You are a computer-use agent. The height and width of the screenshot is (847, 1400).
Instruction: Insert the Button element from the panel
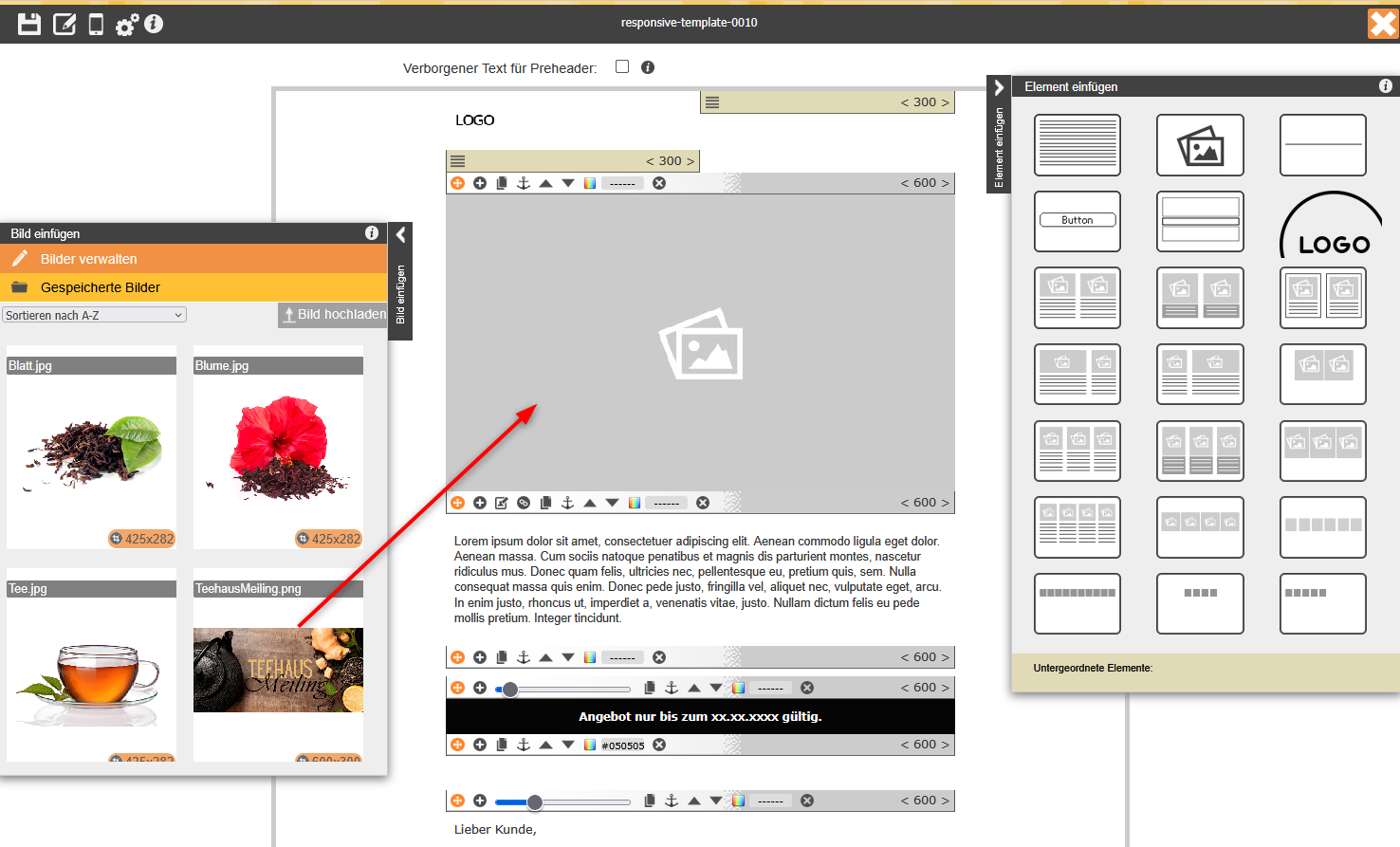pos(1077,221)
